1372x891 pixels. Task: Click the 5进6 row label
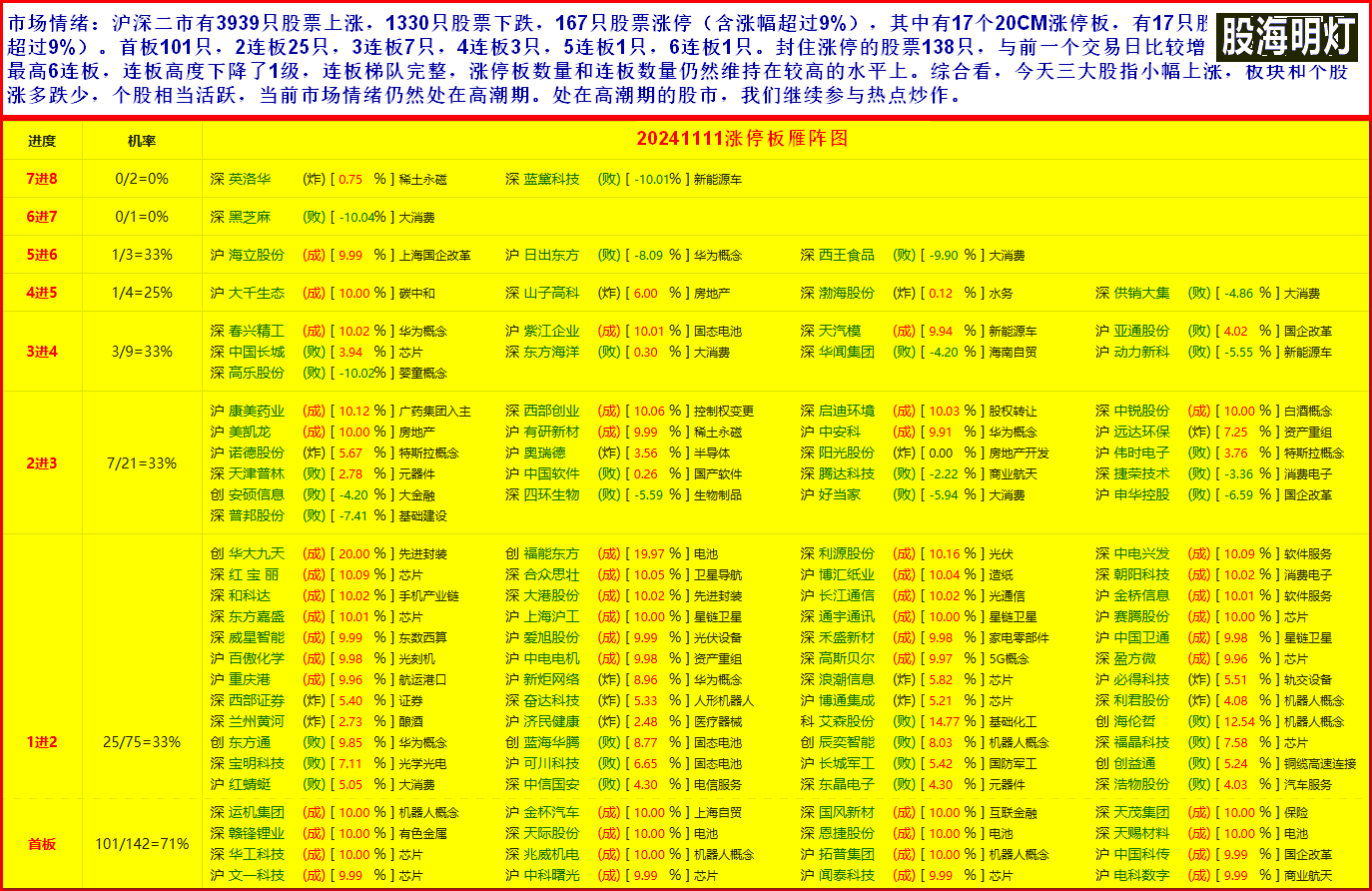(x=42, y=255)
